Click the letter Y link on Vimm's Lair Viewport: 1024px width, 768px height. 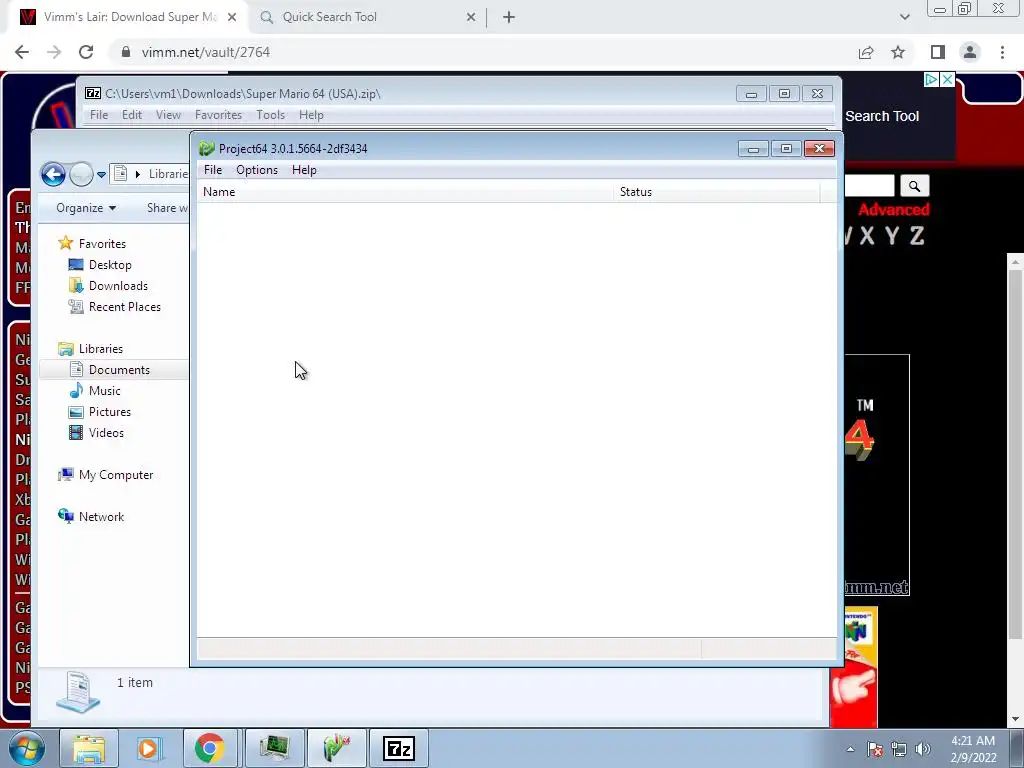click(892, 236)
